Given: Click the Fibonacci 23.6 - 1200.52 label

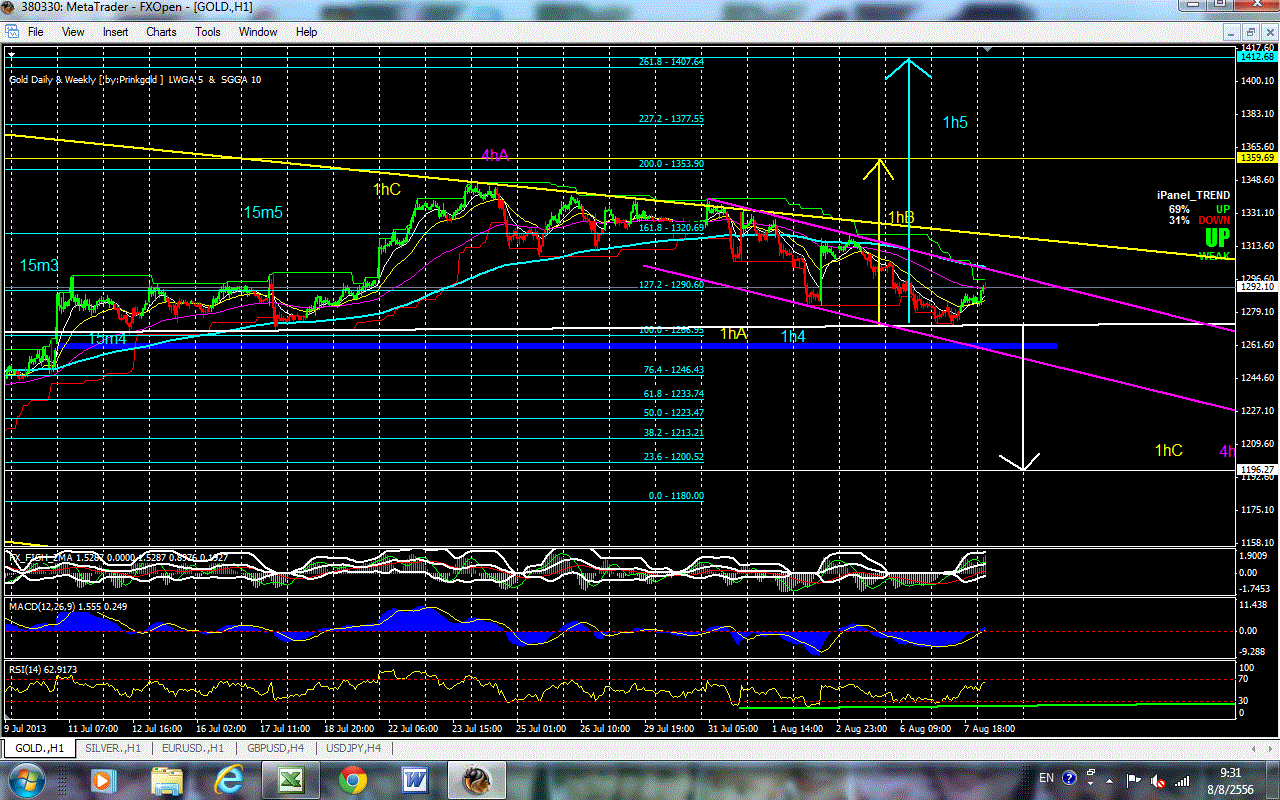Looking at the screenshot, I should click(x=673, y=457).
